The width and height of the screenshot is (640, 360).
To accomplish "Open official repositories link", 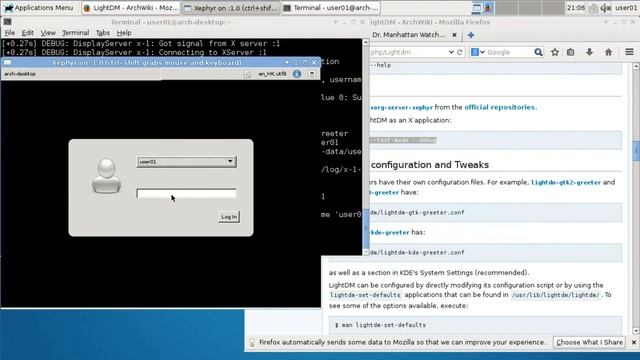I will [500, 107].
